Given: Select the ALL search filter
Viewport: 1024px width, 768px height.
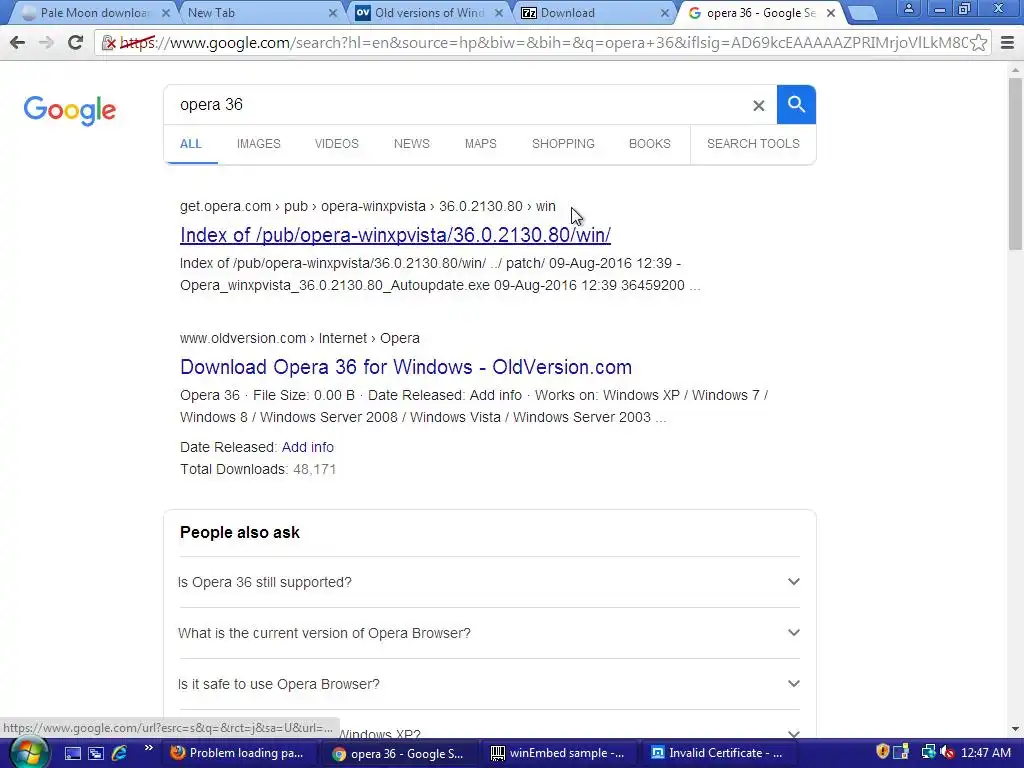Looking at the screenshot, I should pos(191,144).
